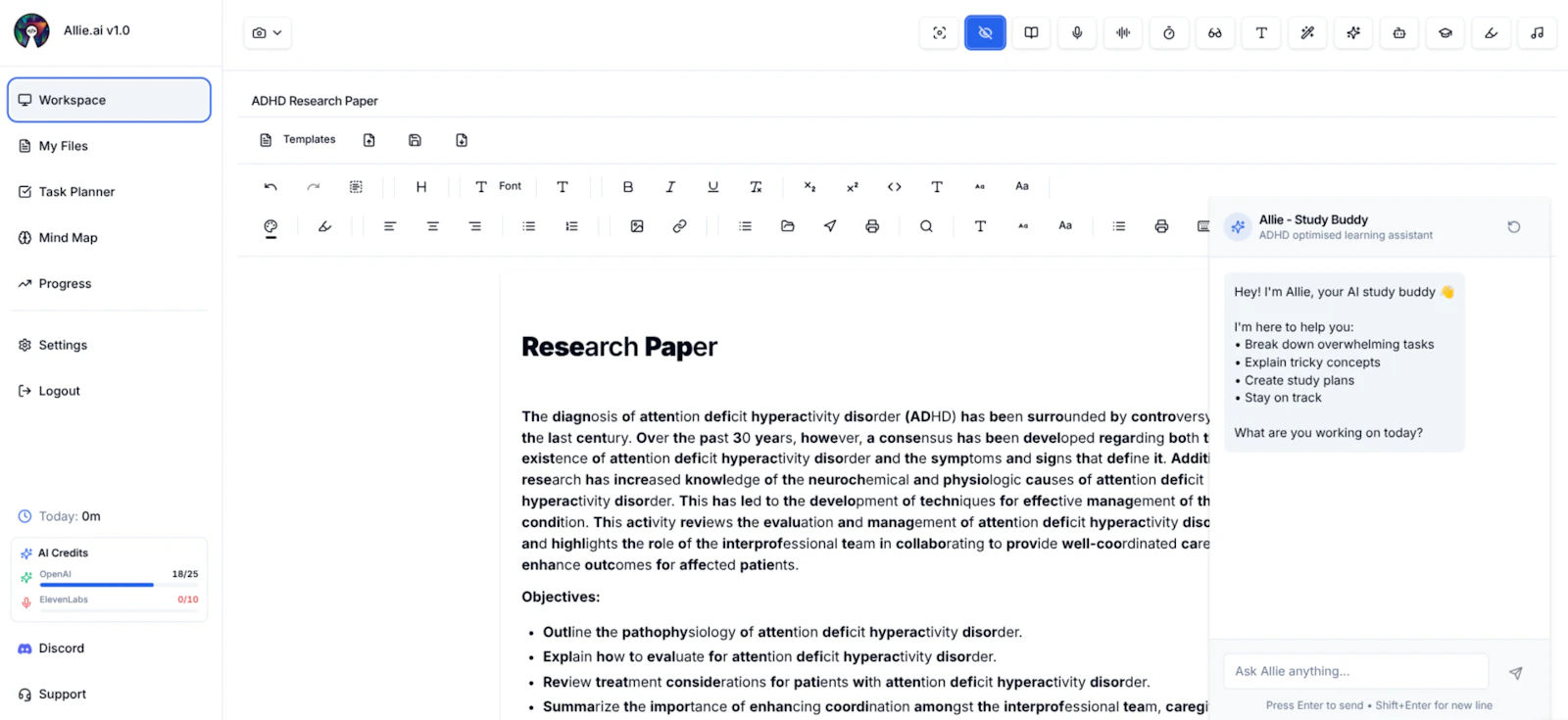Screen dimensions: 1568x720
Task: Open search with the magnifier icon
Action: pyautogui.click(x=926, y=226)
